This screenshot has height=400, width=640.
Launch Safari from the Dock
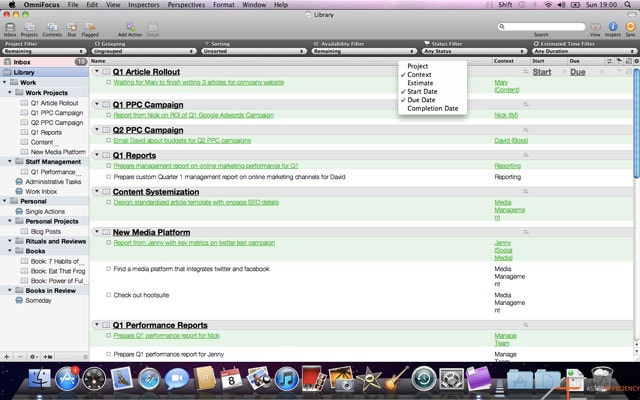pyautogui.click(x=149, y=379)
